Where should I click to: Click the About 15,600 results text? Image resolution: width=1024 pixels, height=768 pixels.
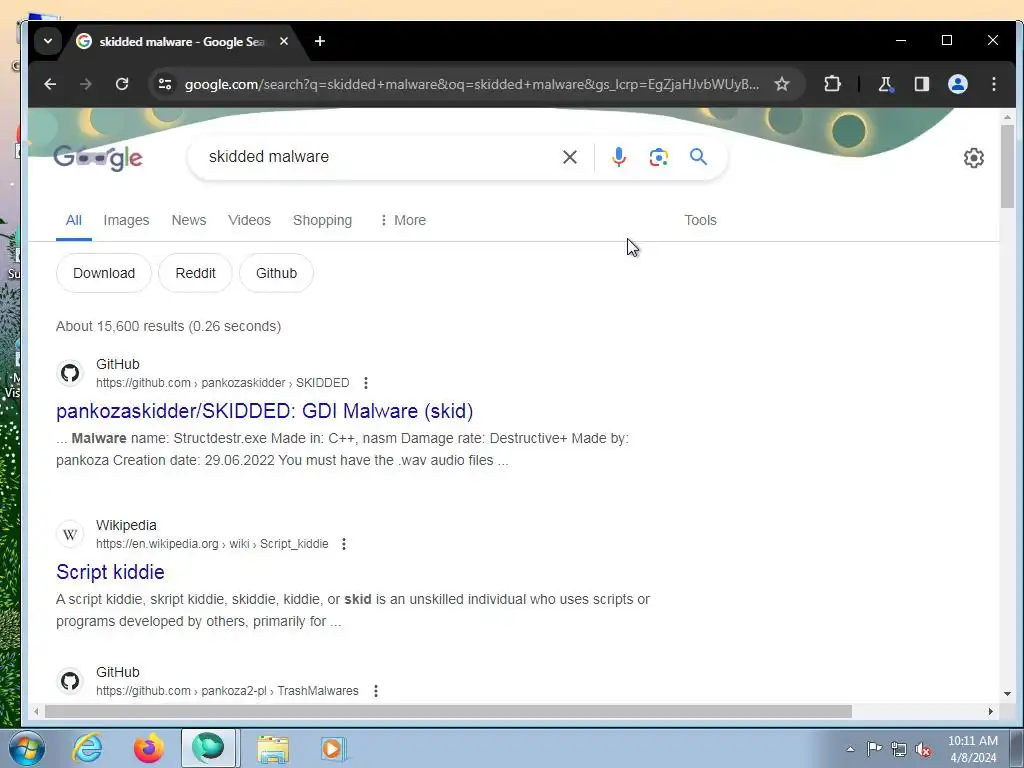pos(168,327)
